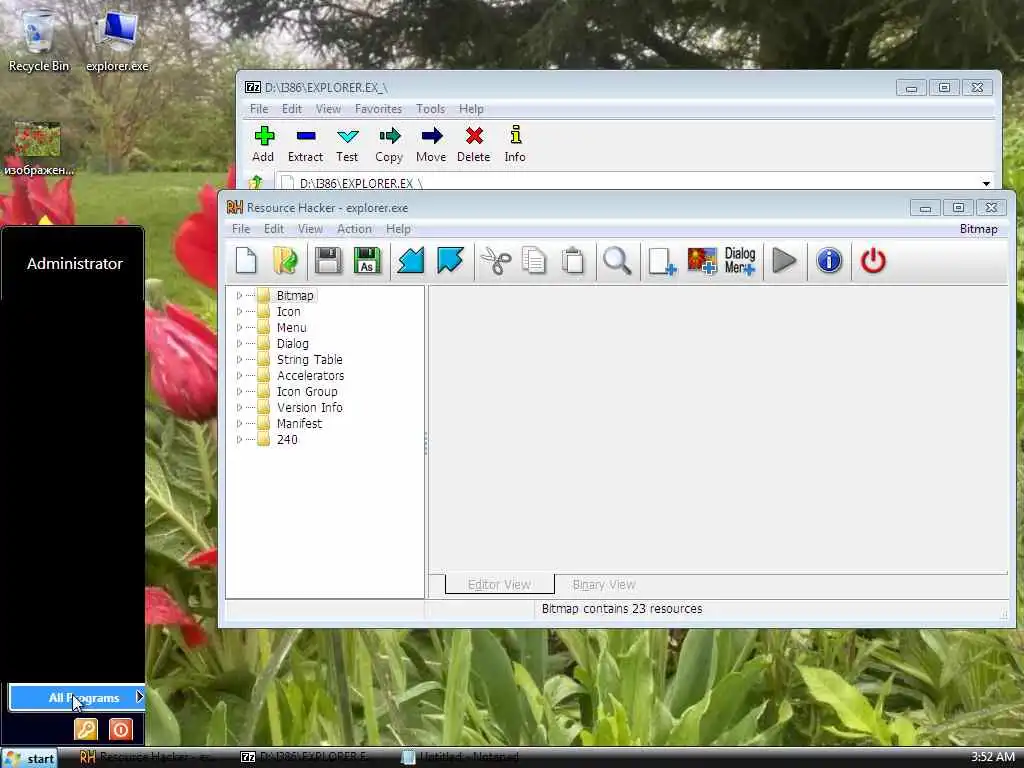Image resolution: width=1024 pixels, height=768 pixels.
Task: Select the Icon Group tree item label
Action: [307, 392]
